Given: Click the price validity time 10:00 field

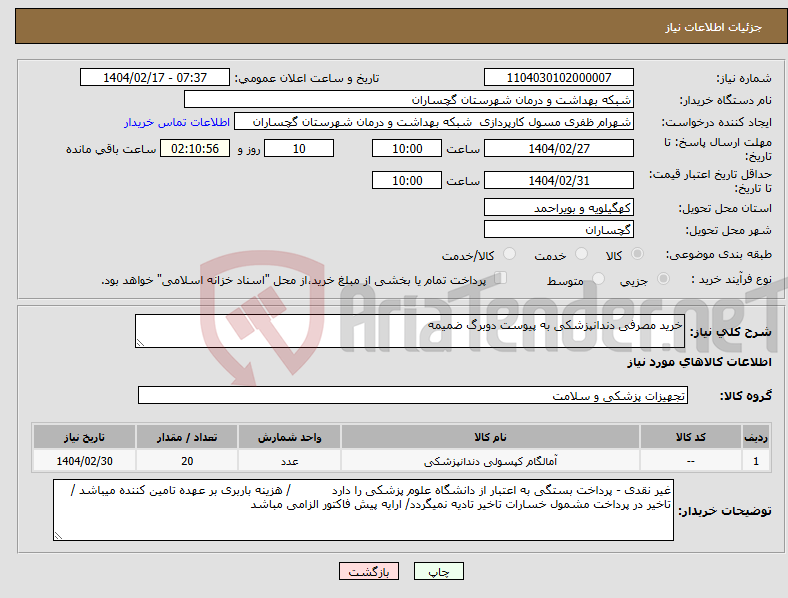Looking at the screenshot, I should [407, 180].
